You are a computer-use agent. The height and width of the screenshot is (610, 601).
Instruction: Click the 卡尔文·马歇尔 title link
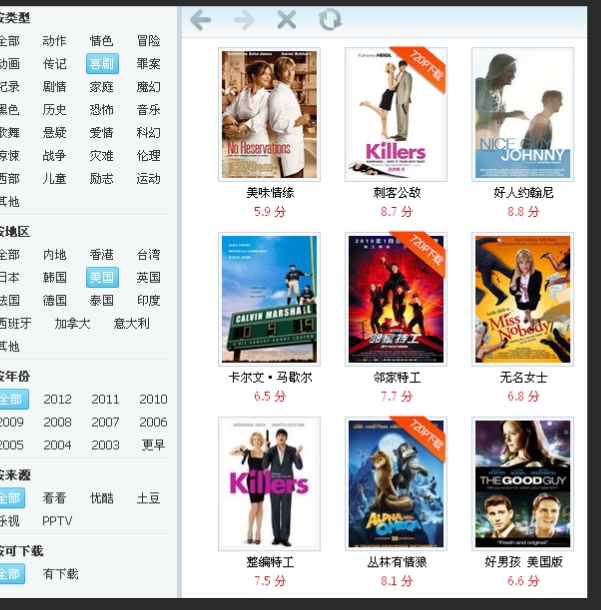(x=270, y=377)
